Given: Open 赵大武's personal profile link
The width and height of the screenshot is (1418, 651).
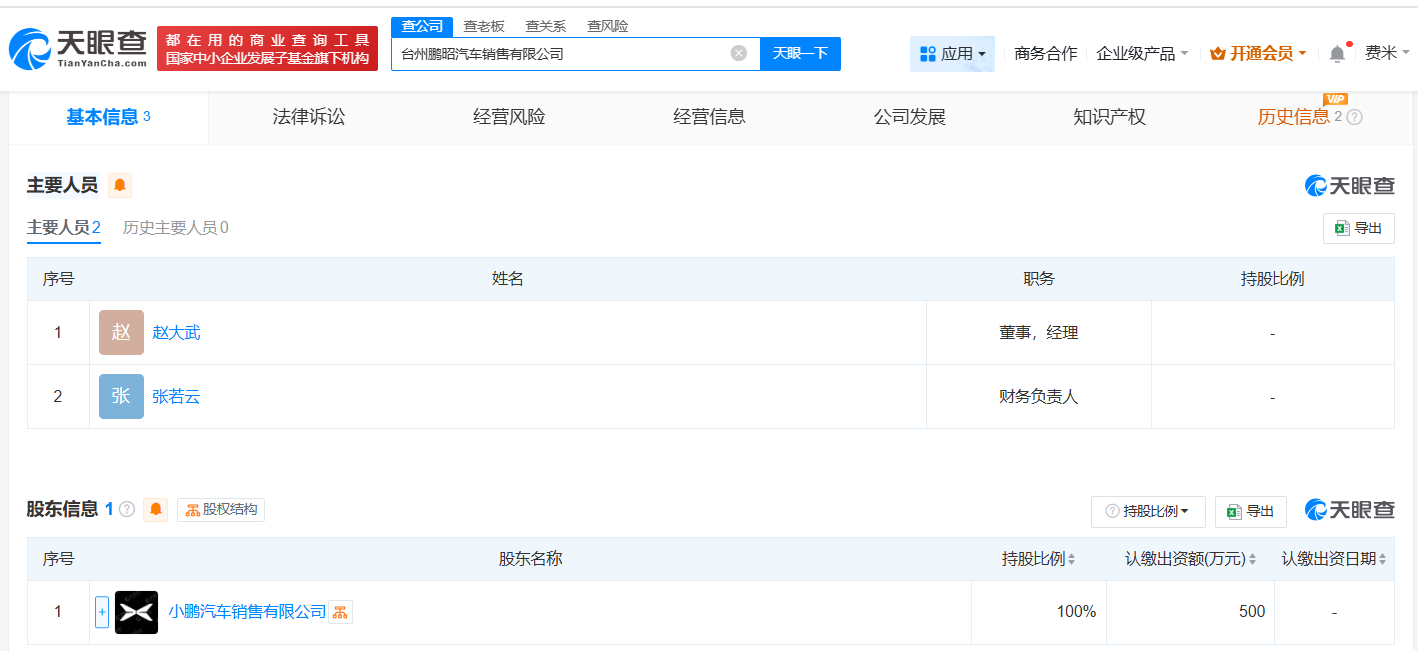Looking at the screenshot, I should click(176, 332).
